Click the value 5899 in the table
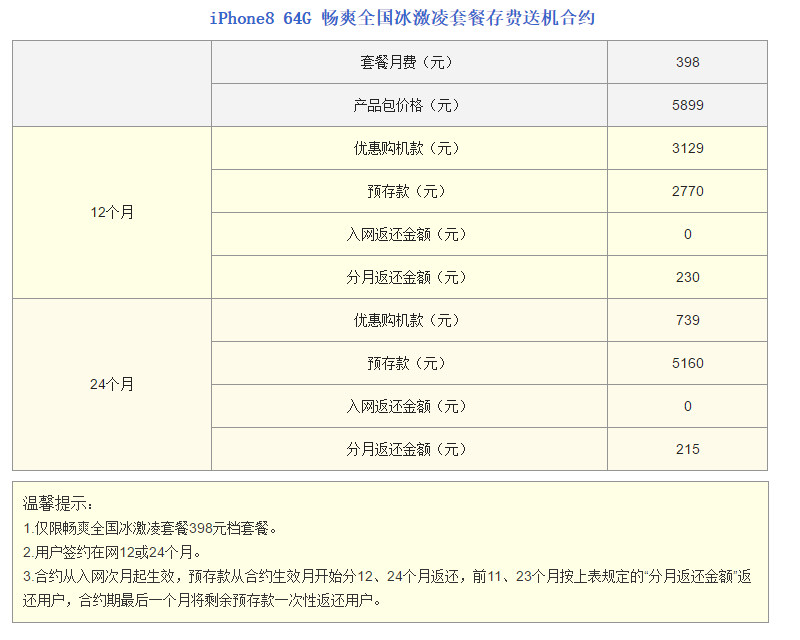 point(687,105)
